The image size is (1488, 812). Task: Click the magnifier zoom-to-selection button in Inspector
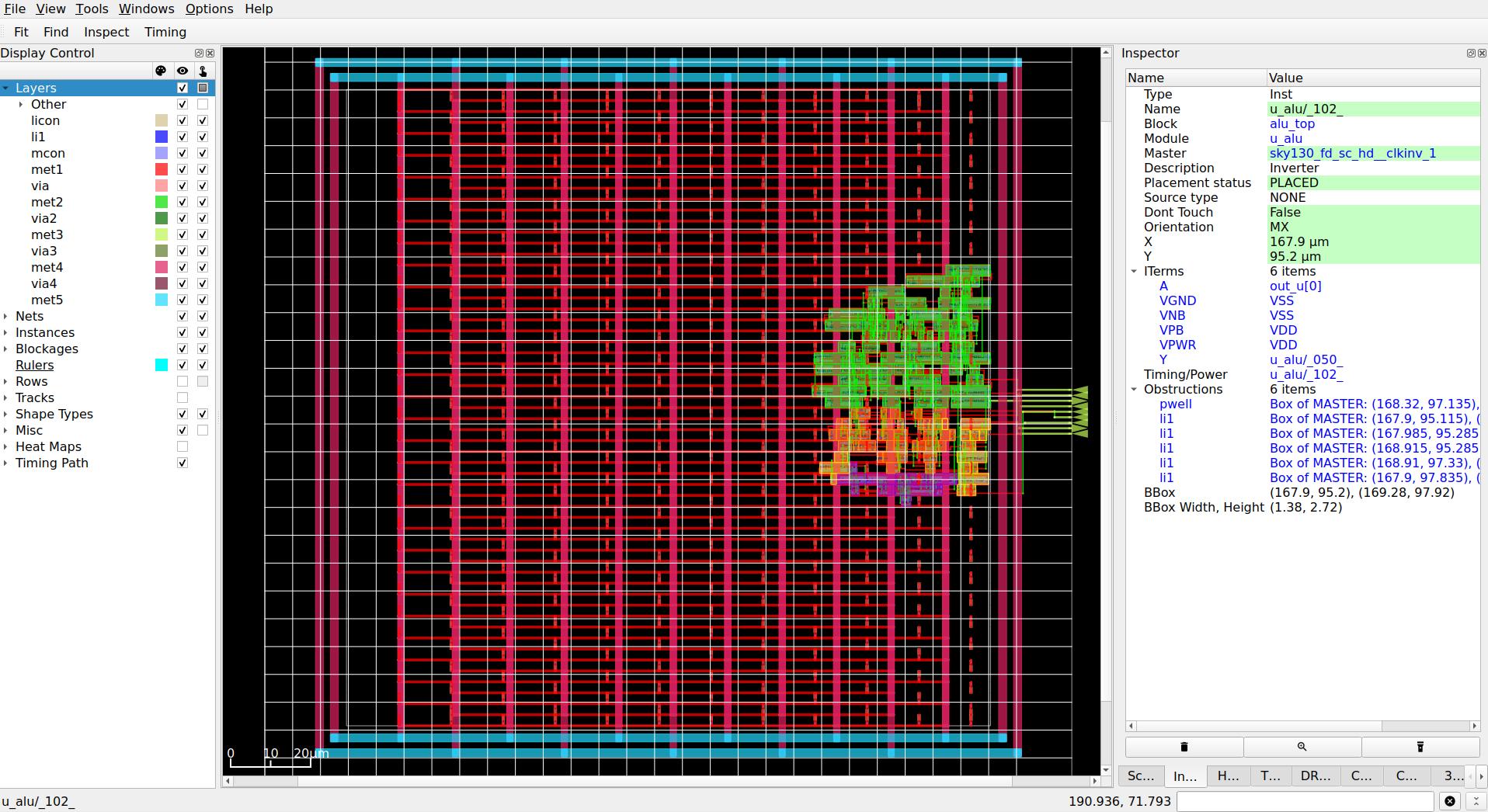click(1302, 746)
